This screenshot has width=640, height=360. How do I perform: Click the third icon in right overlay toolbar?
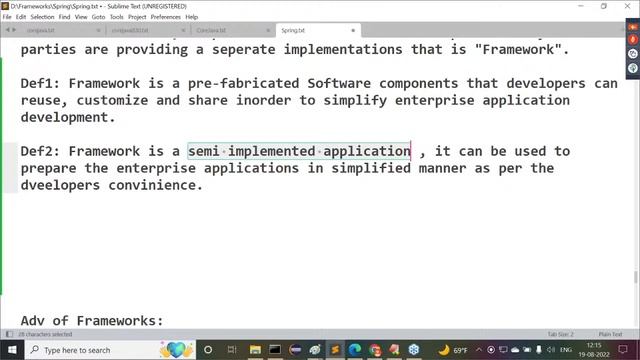point(633,53)
